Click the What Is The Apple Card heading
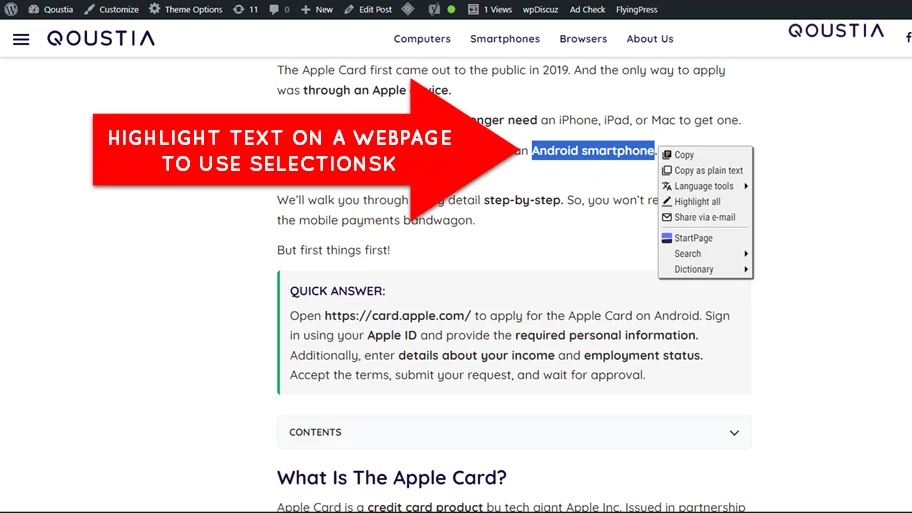The image size is (912, 513). [x=391, y=478]
